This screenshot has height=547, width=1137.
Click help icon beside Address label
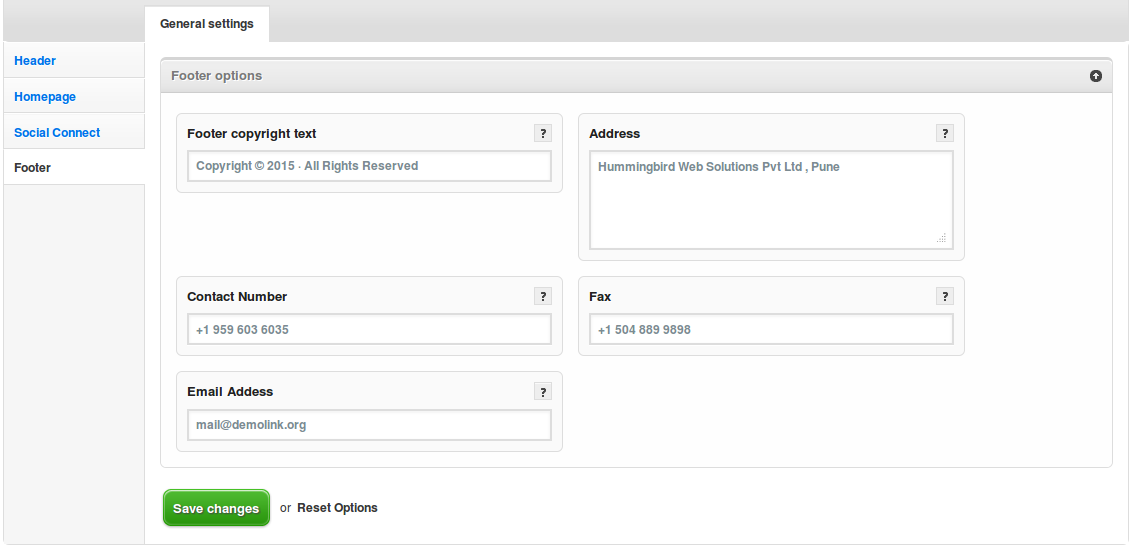click(945, 133)
